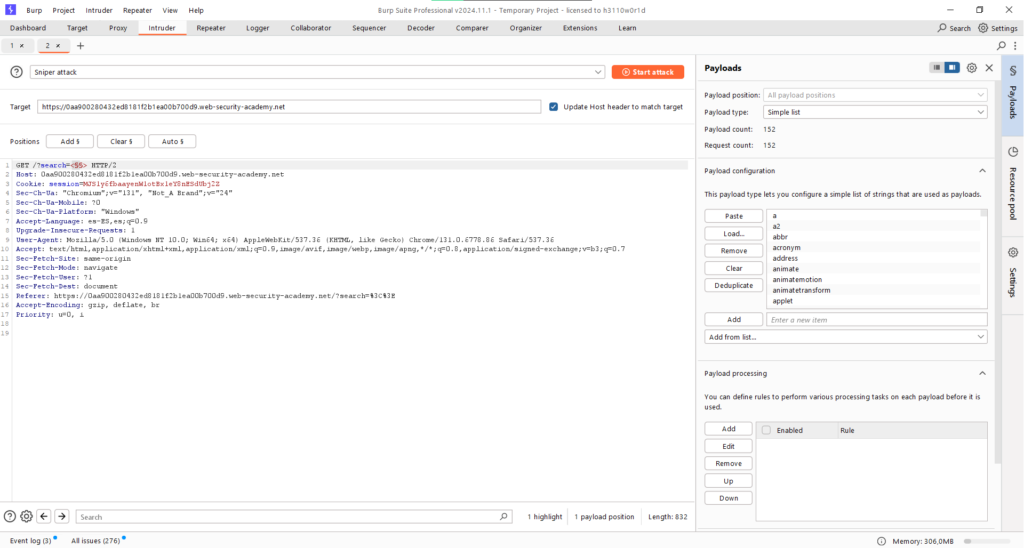
Task: Switch to the Dashboard tab
Action: point(28,28)
